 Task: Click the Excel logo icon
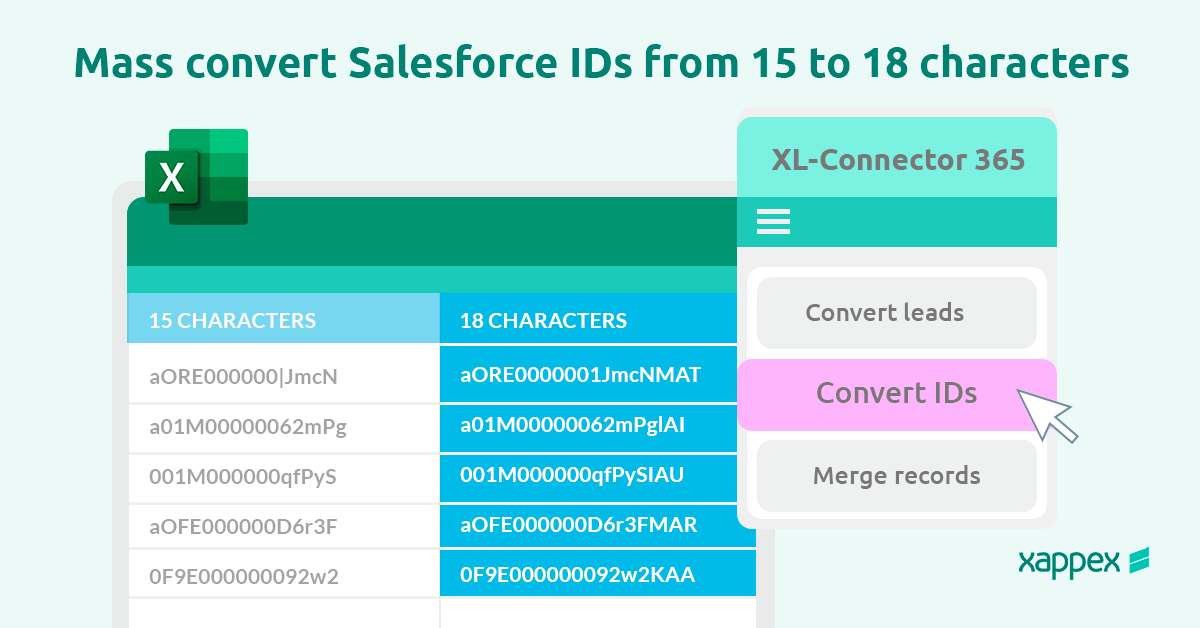(196, 177)
